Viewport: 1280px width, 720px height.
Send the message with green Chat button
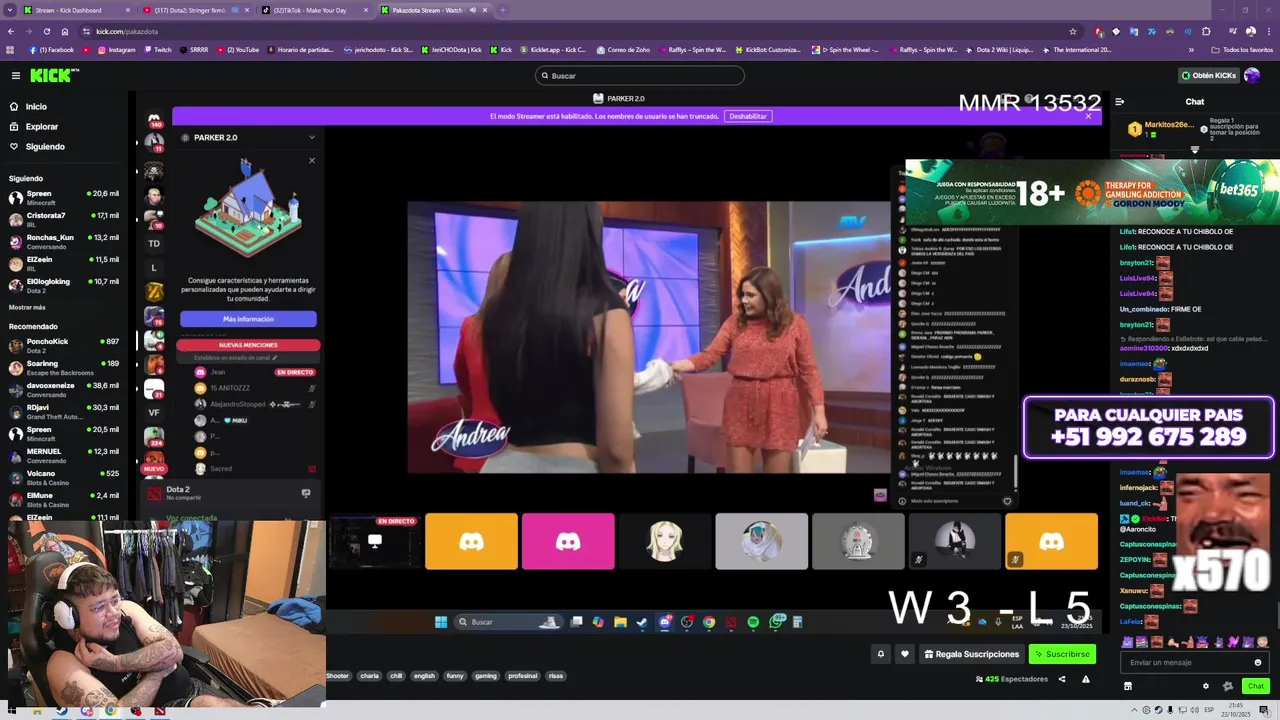[1256, 686]
